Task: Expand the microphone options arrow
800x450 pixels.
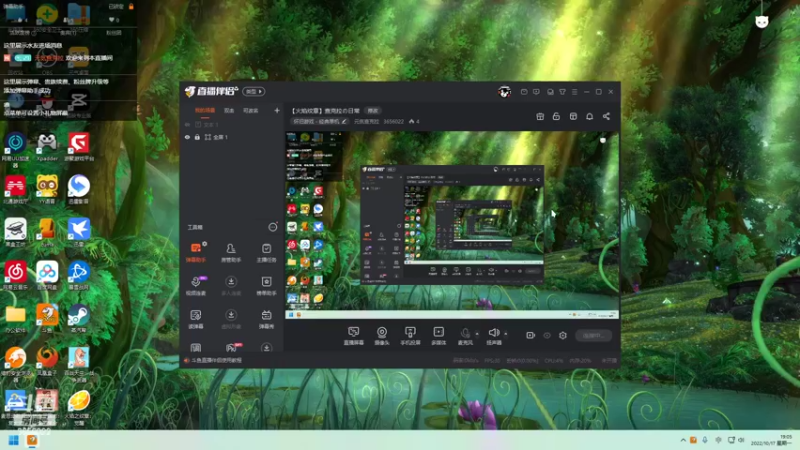Action: (477, 334)
